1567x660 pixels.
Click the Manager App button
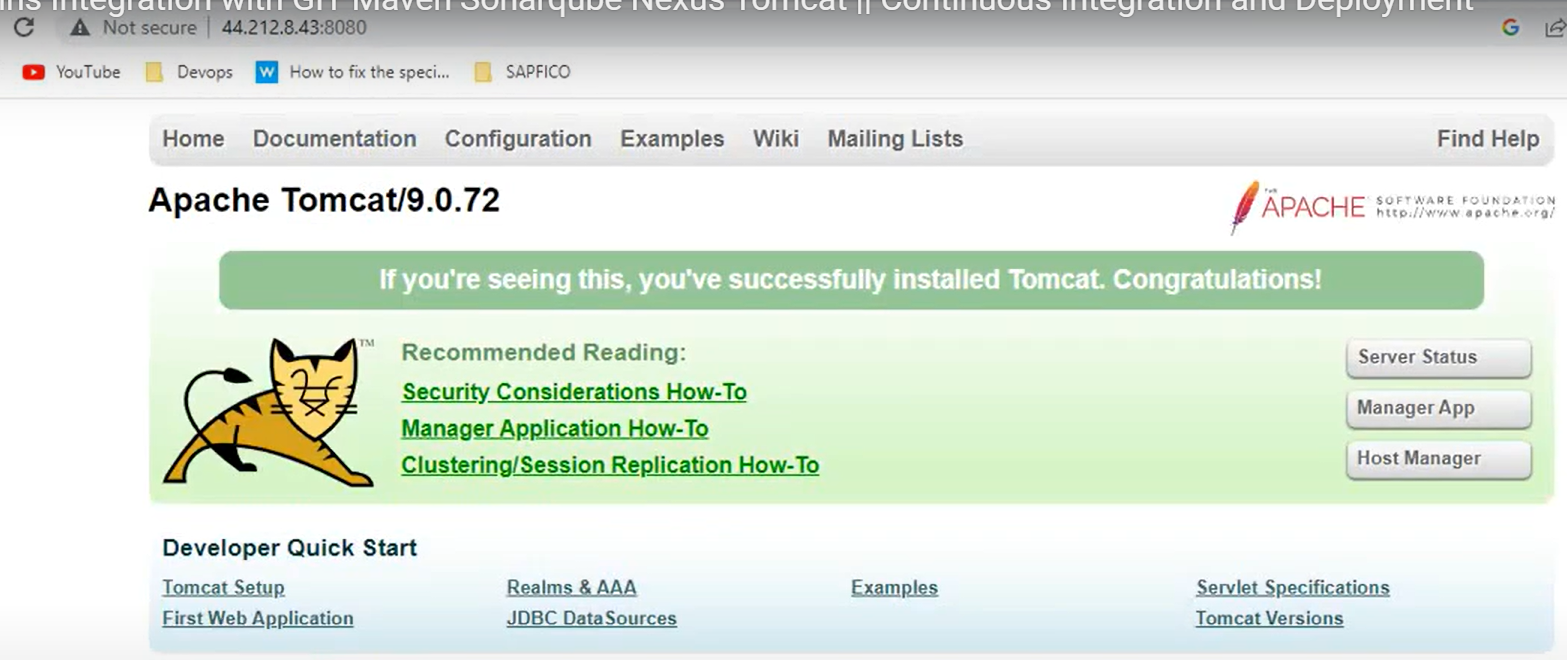point(1438,409)
